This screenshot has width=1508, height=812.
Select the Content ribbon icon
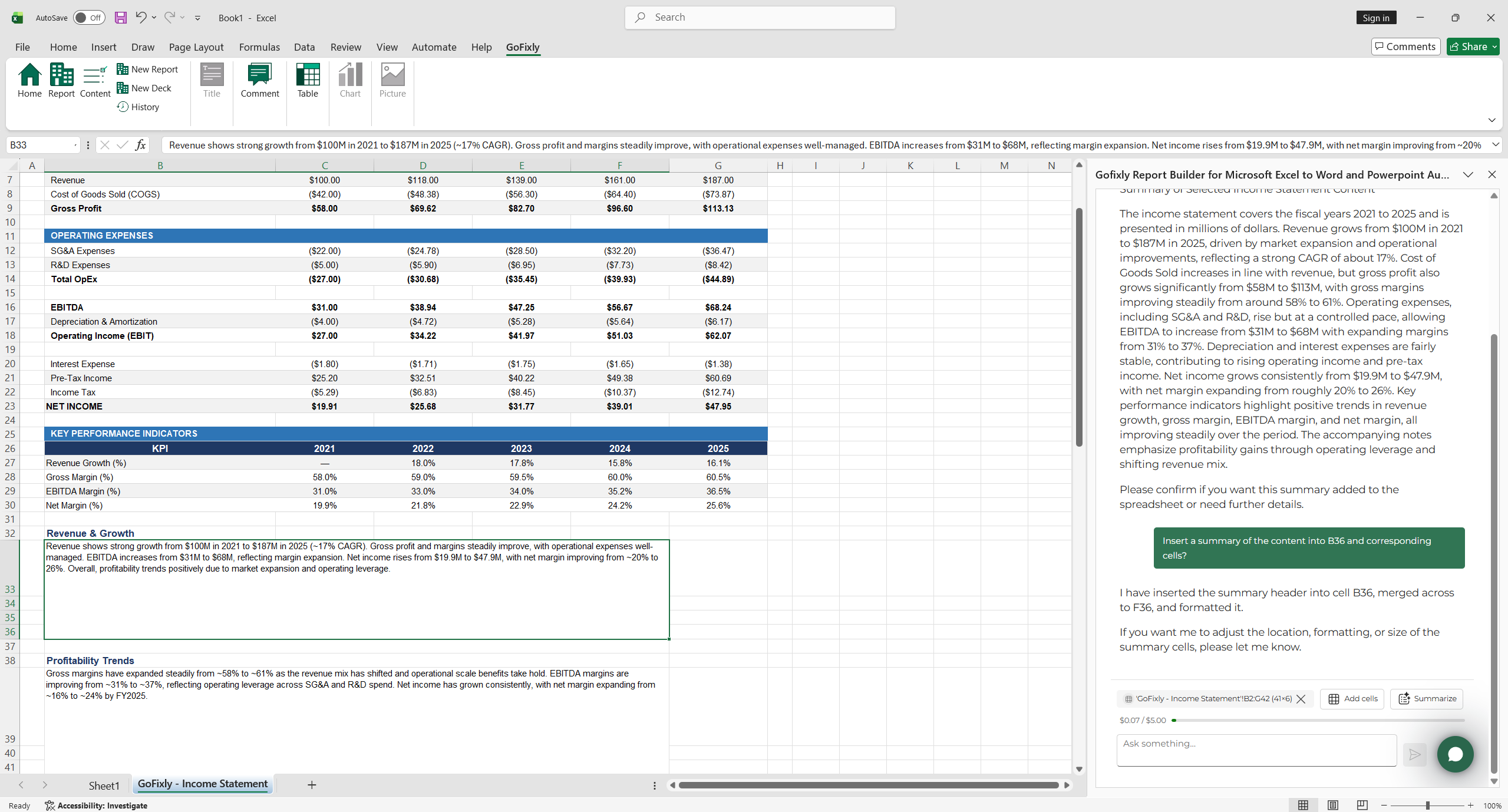[x=95, y=80]
